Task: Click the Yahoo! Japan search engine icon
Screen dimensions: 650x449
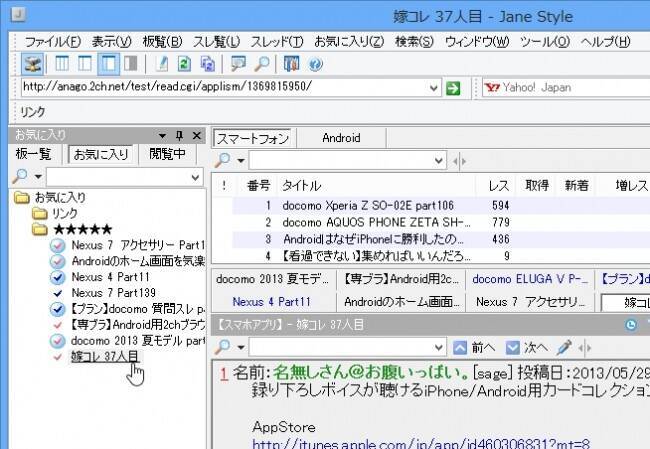Action: coord(492,88)
